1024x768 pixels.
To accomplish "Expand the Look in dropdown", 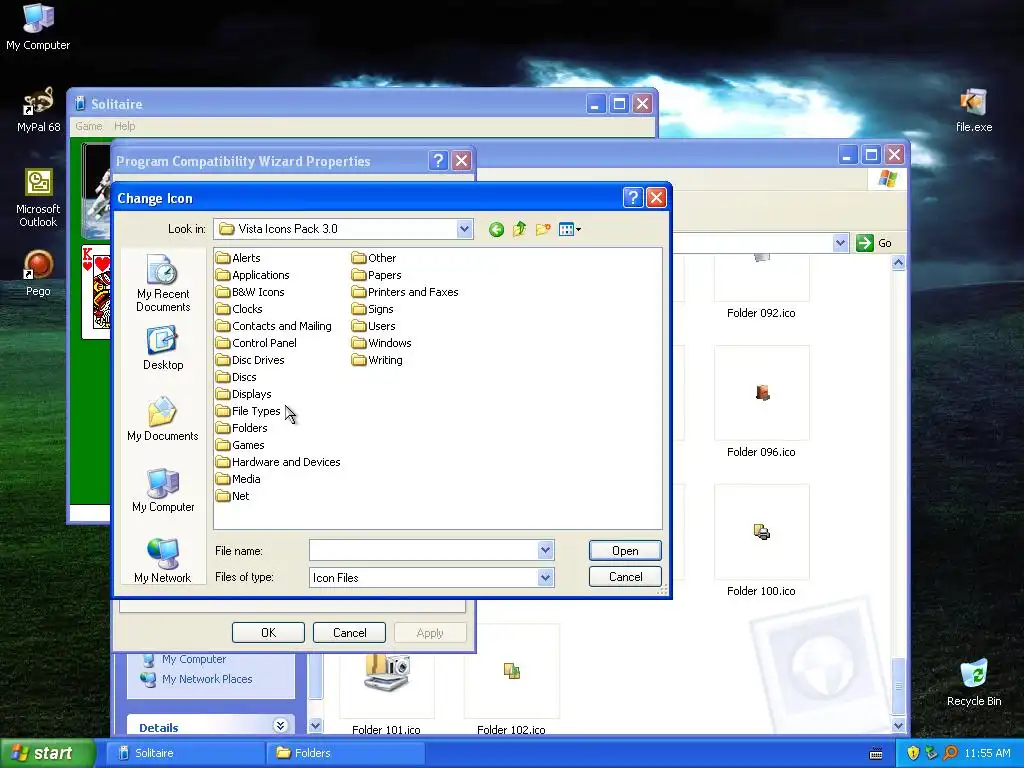I will (x=464, y=229).
